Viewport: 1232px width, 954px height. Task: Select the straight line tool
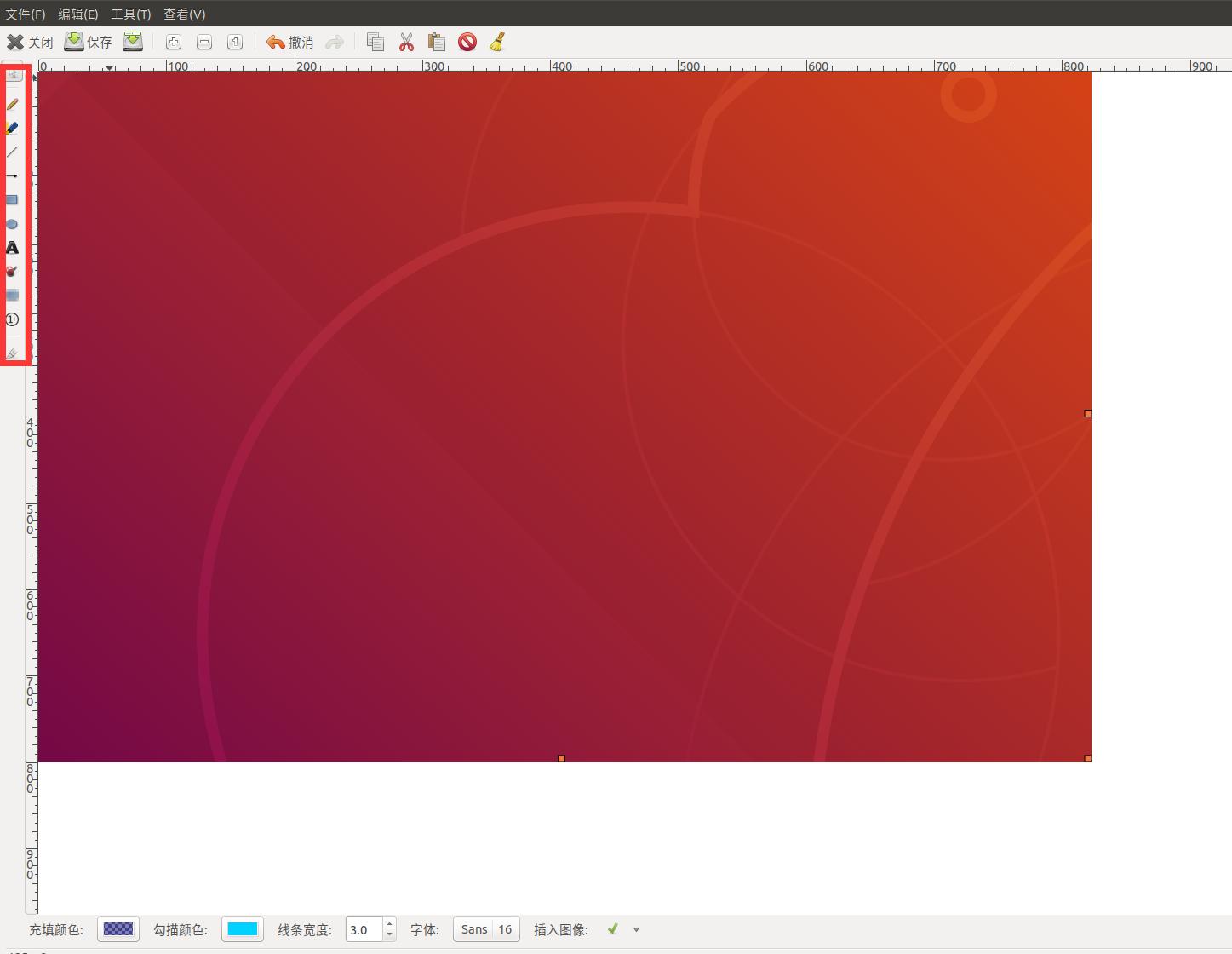tap(13, 152)
